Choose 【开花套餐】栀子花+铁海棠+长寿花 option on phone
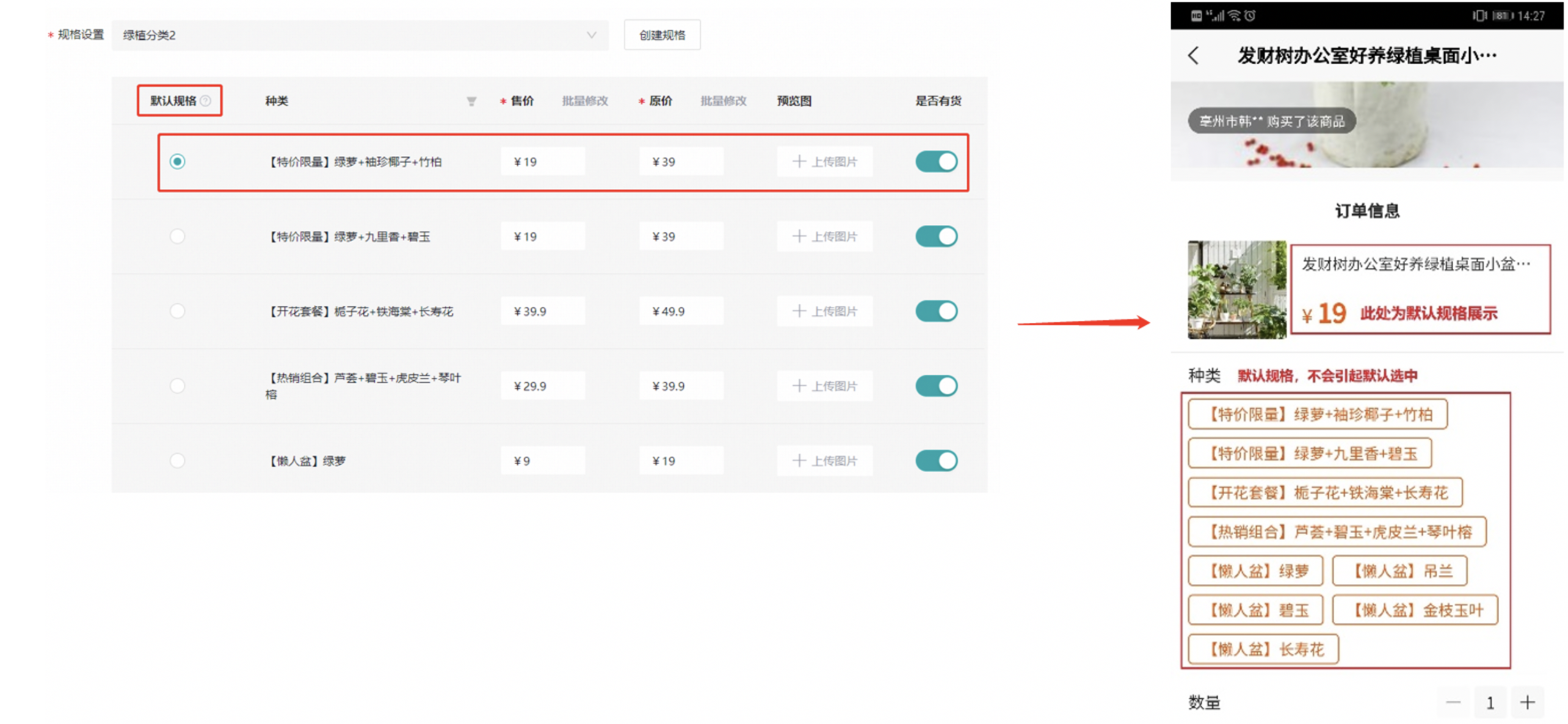This screenshot has width=1568, height=724. [x=1324, y=493]
